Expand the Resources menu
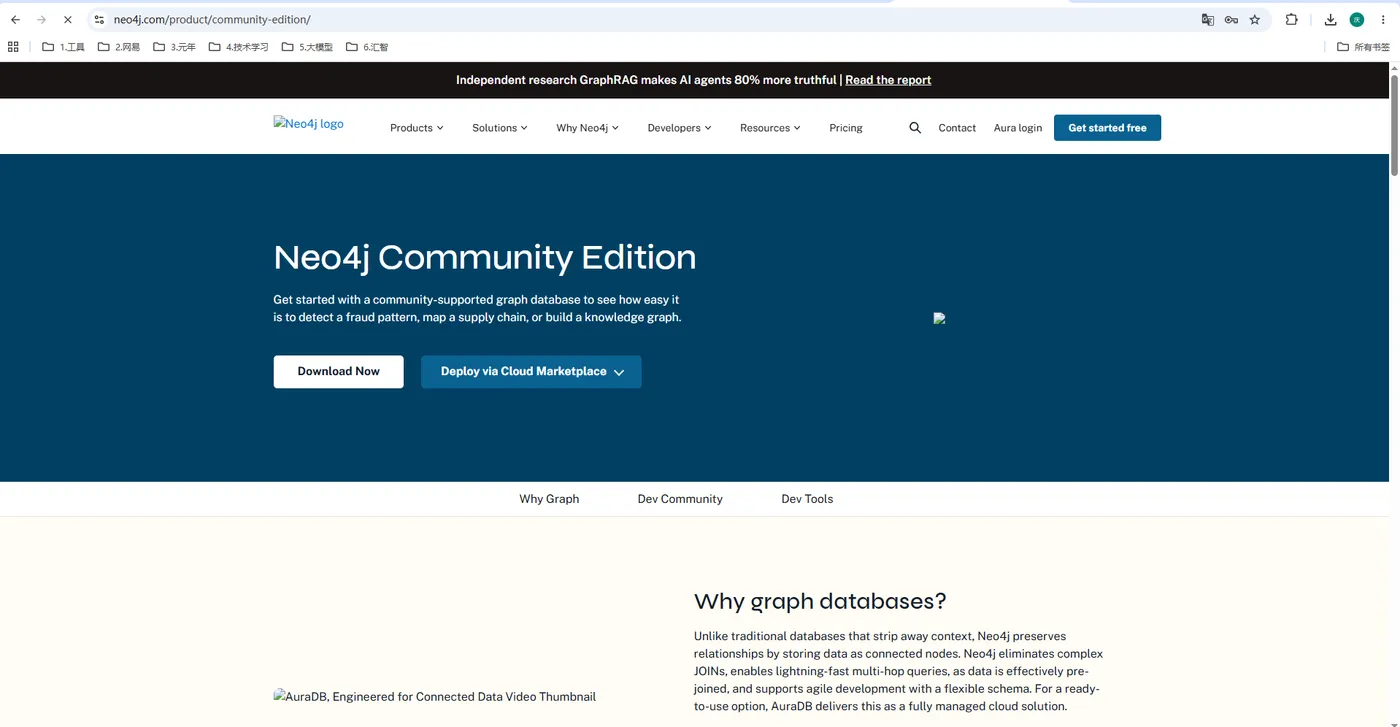Viewport: 1400px width, 727px height. 770,128
